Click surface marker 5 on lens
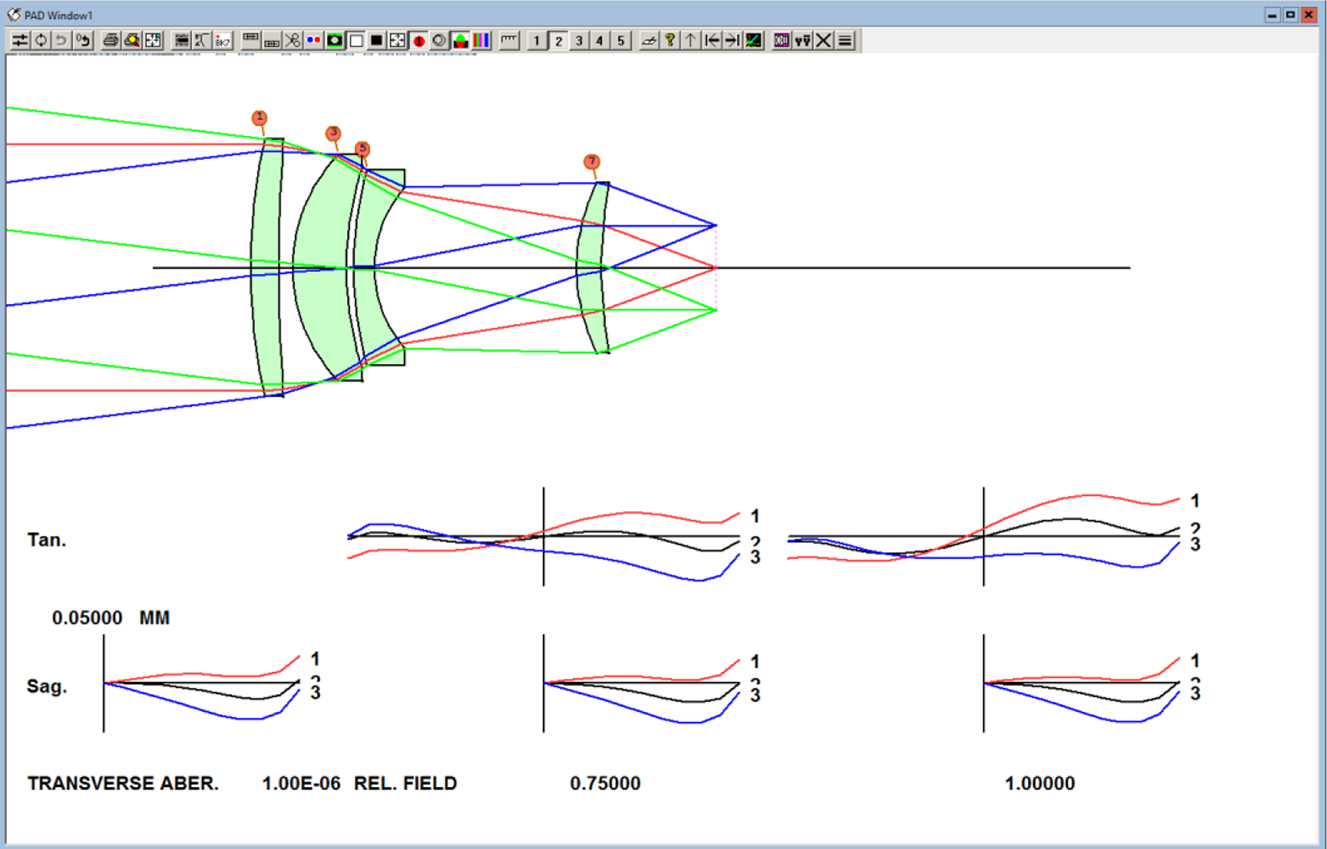The width and height of the screenshot is (1327, 849). tap(362, 148)
